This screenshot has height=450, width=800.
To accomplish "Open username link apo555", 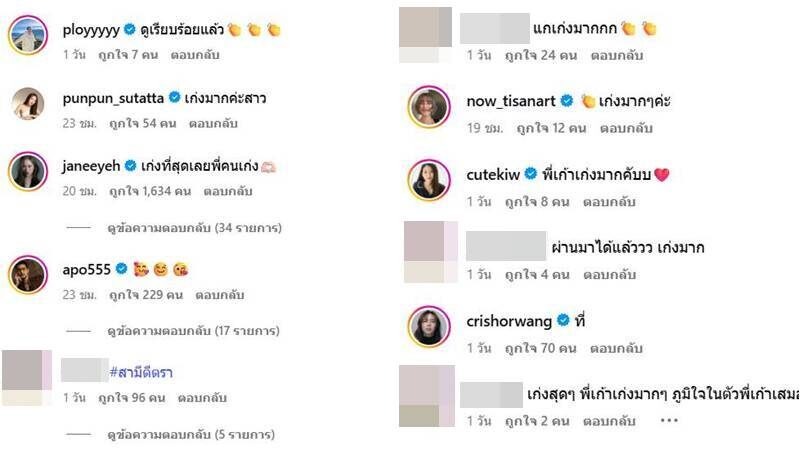I will point(86,269).
